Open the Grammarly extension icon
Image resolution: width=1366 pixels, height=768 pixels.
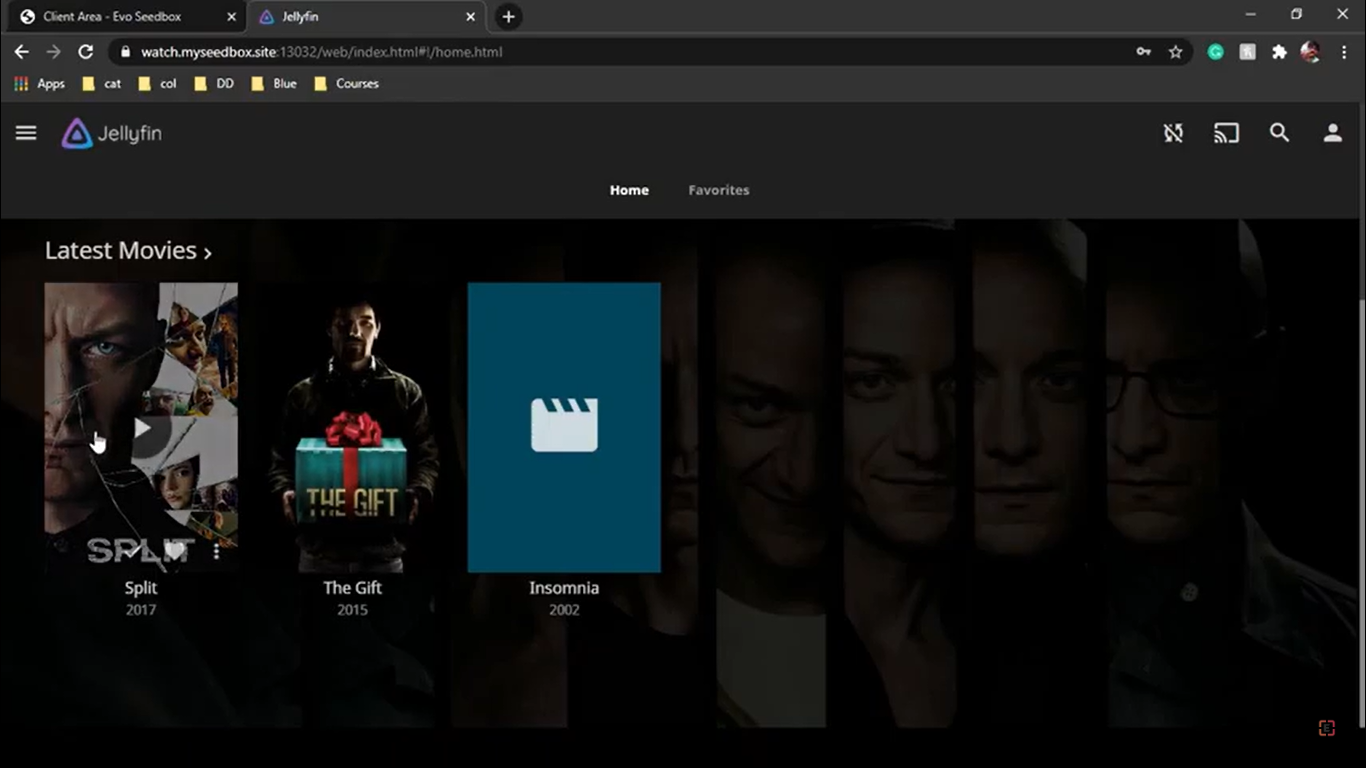point(1215,51)
